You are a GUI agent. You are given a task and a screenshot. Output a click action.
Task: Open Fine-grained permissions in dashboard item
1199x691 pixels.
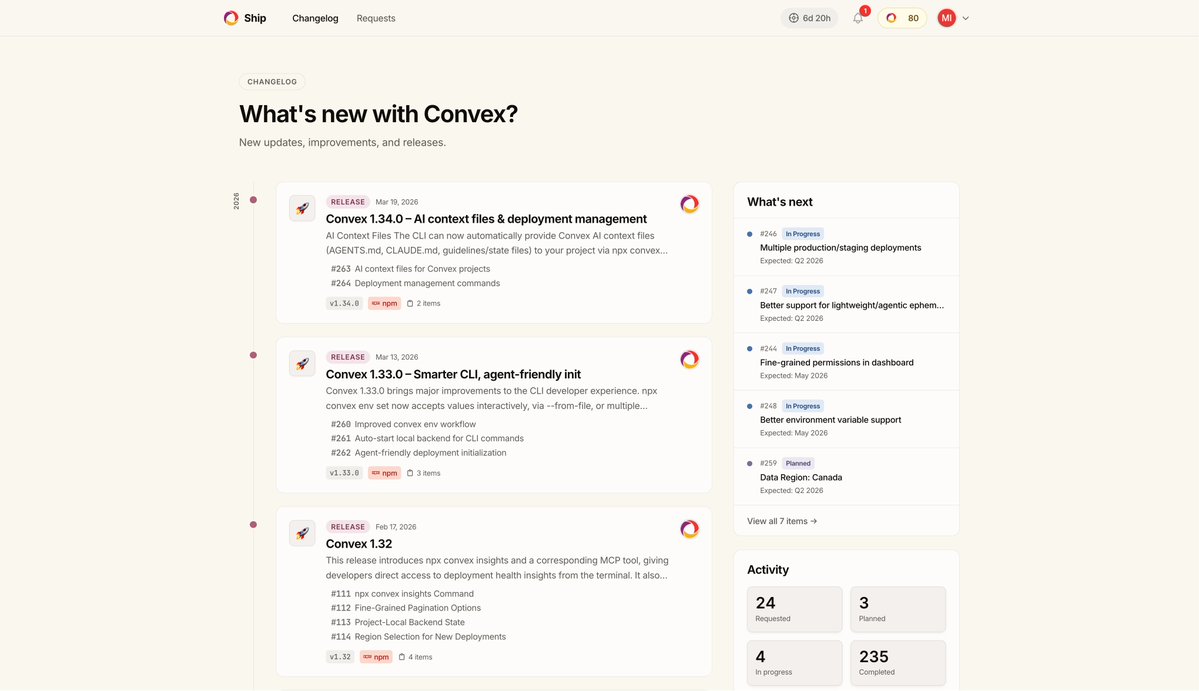coord(837,362)
